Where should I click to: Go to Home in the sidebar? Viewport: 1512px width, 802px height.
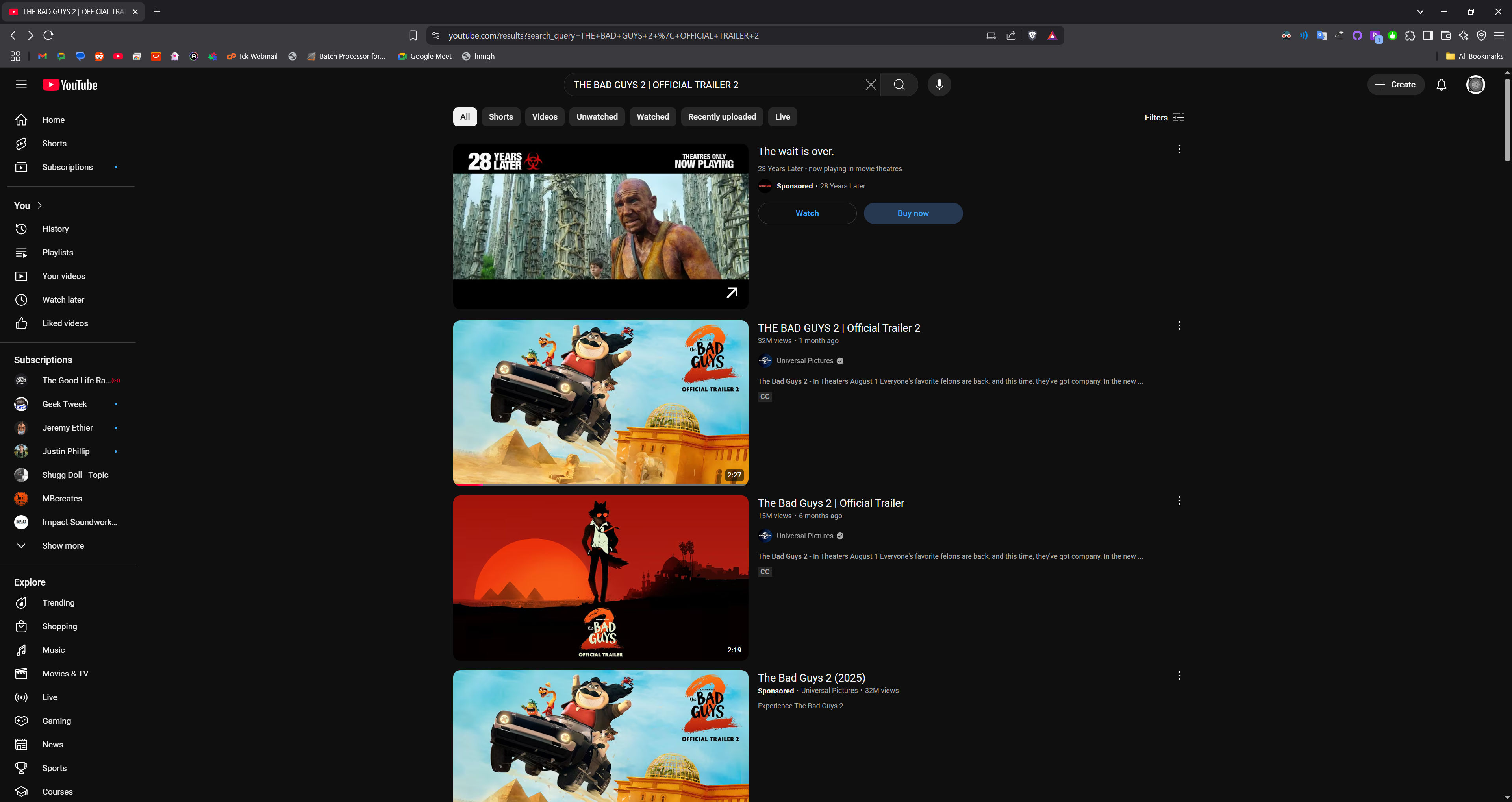(67, 120)
